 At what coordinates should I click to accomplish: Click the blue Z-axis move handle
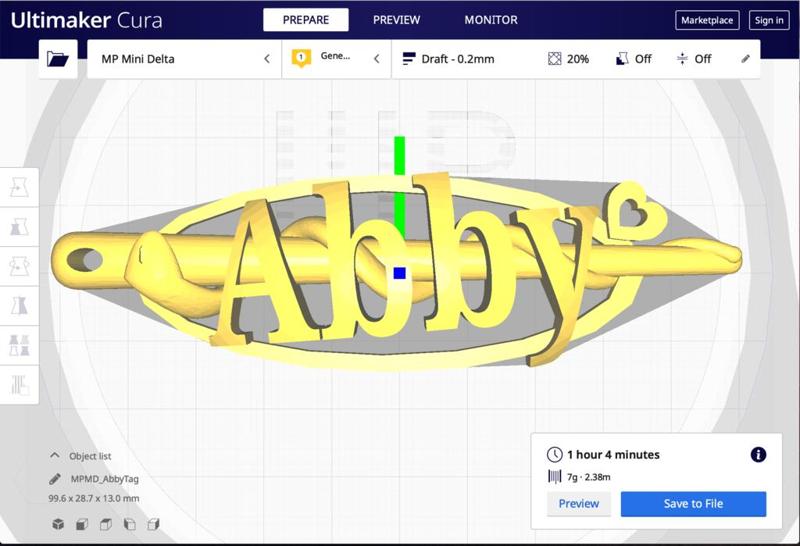[x=399, y=273]
